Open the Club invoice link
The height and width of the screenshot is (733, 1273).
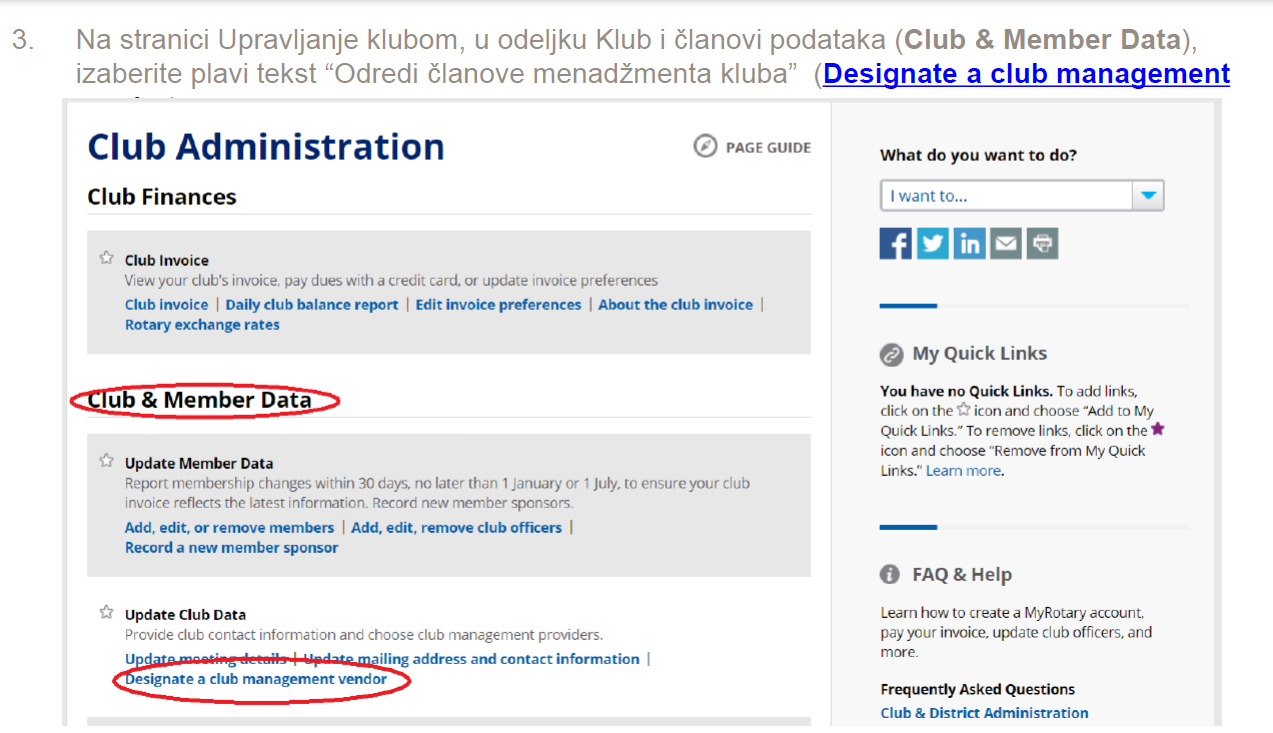click(x=166, y=305)
